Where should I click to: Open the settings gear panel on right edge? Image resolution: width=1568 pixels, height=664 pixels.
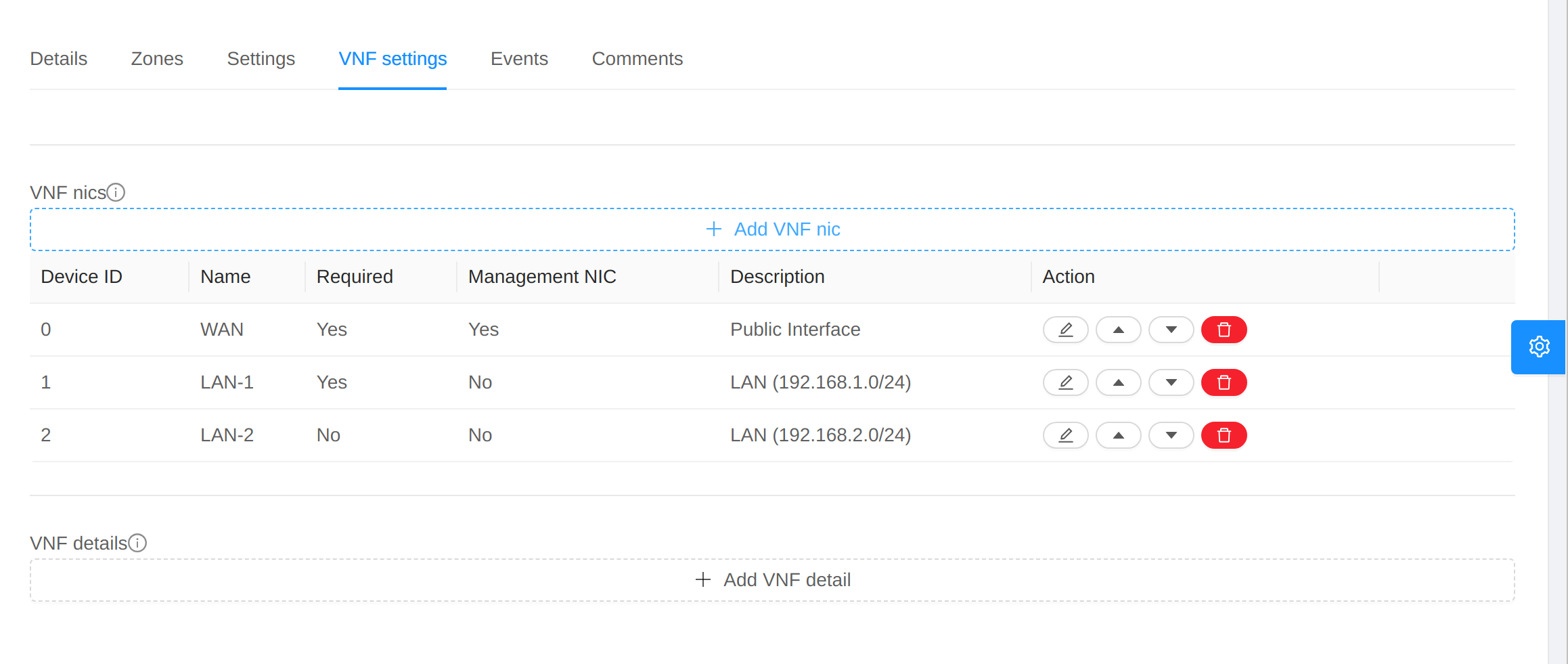[x=1540, y=347]
